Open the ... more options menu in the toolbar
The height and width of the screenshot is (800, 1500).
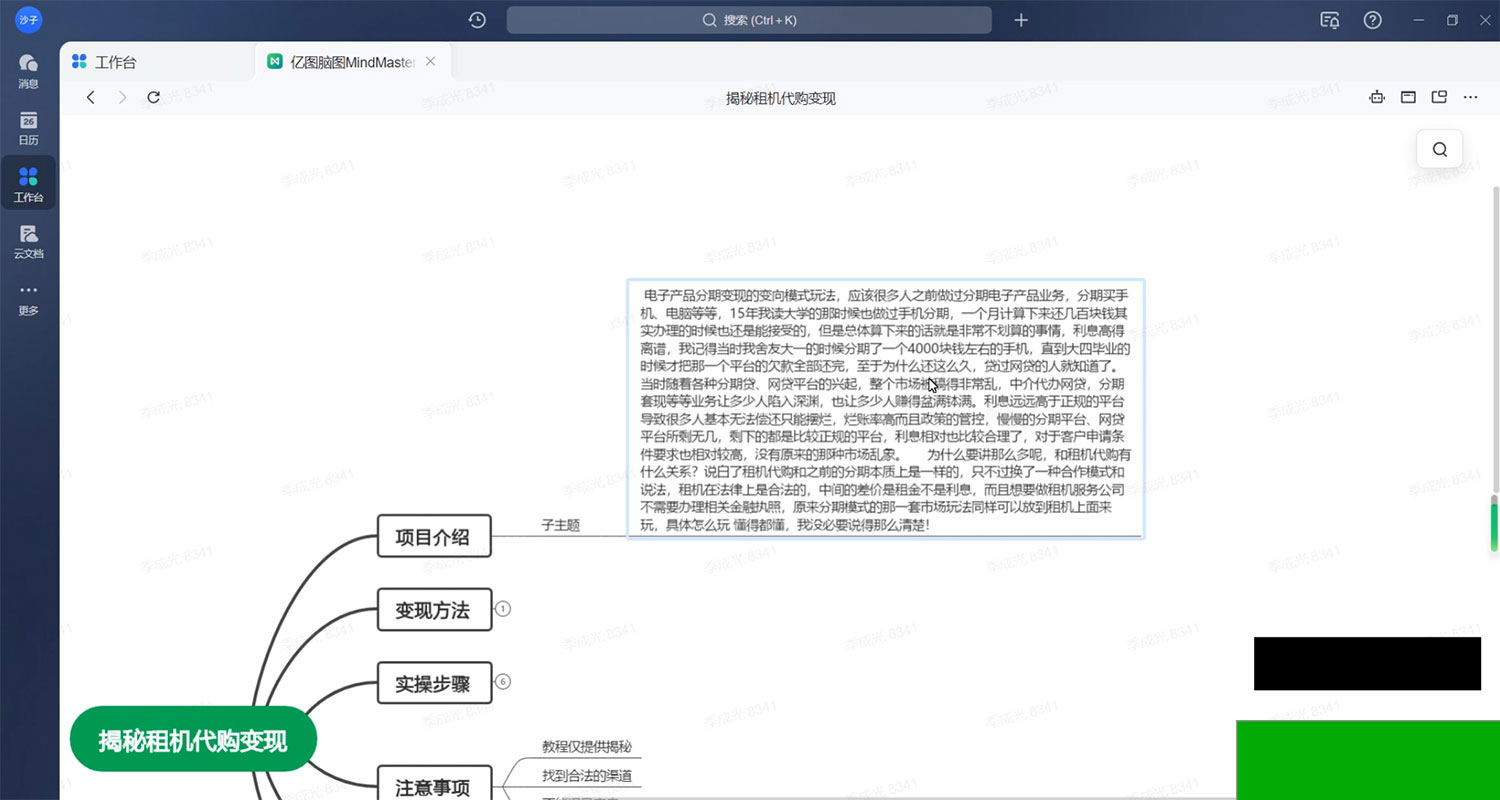pyautogui.click(x=1470, y=97)
